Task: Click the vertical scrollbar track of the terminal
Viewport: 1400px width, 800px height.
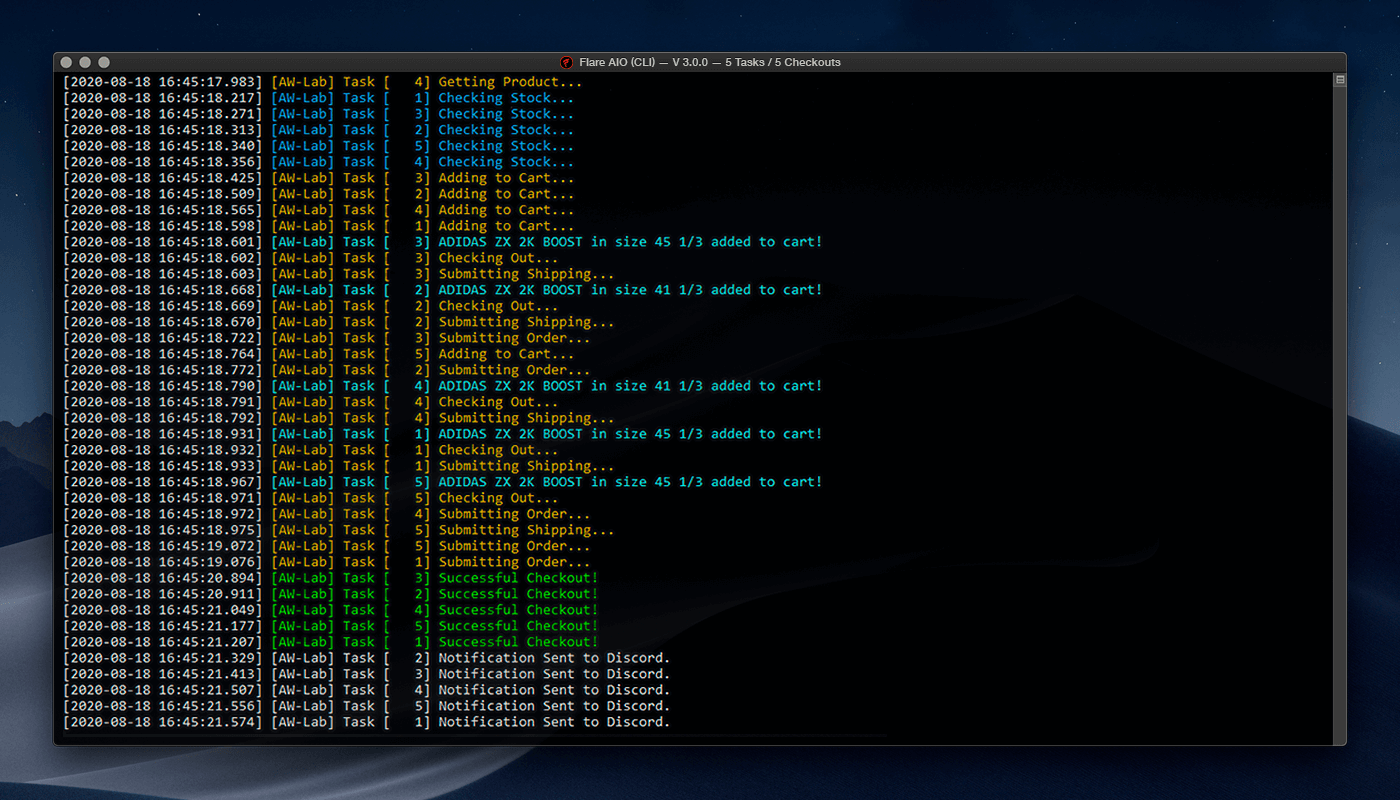Action: [1340, 400]
